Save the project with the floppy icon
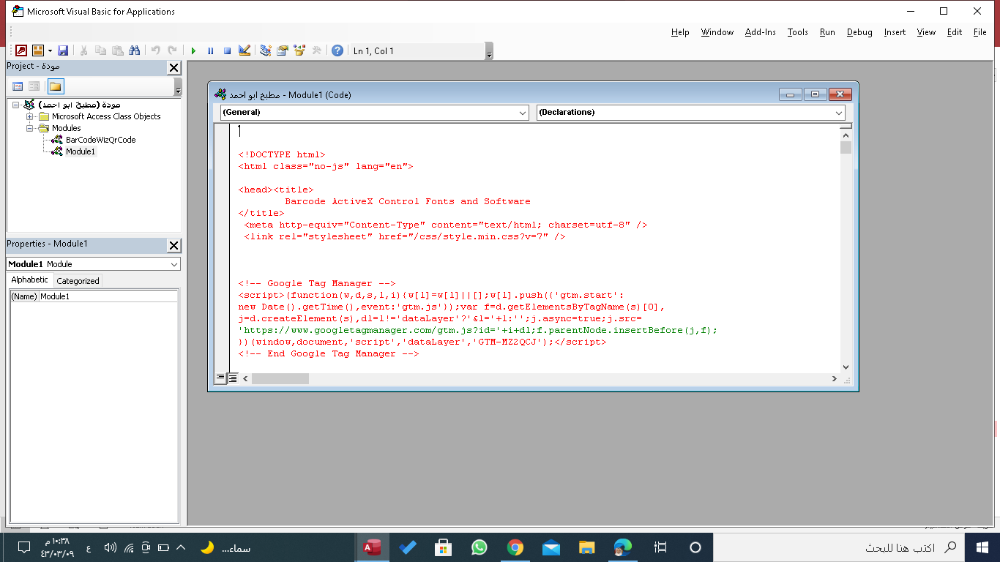Screen dimensions: 1000x562 (62, 50)
